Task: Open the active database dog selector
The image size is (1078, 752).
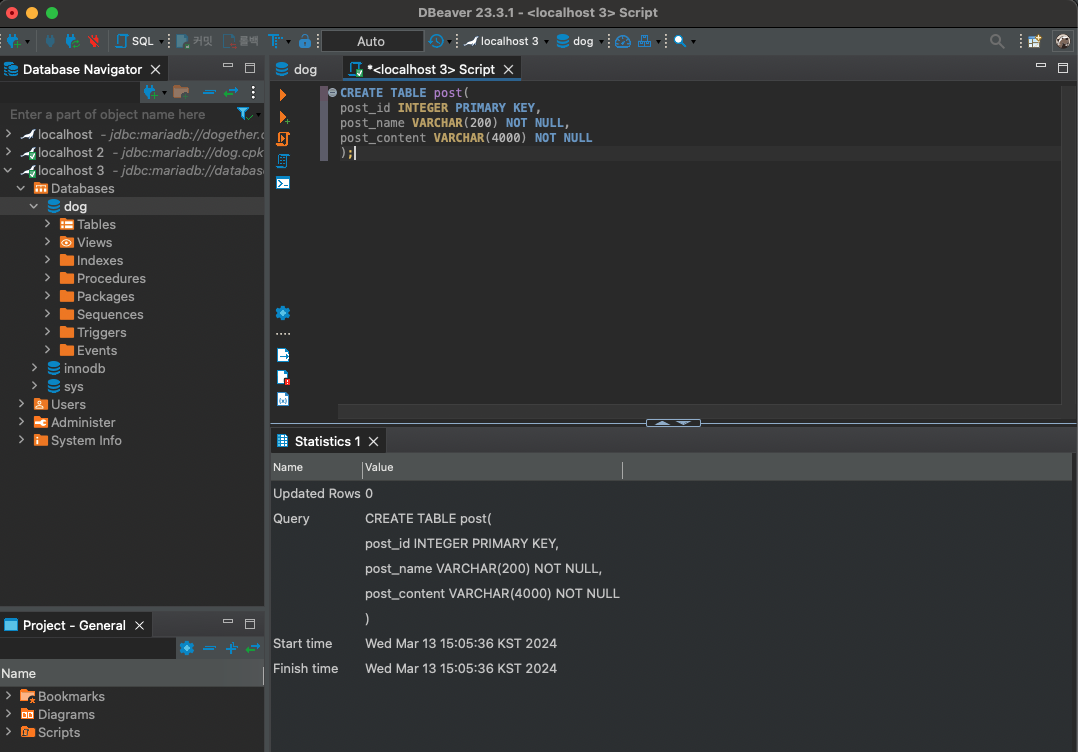Action: [x=580, y=41]
